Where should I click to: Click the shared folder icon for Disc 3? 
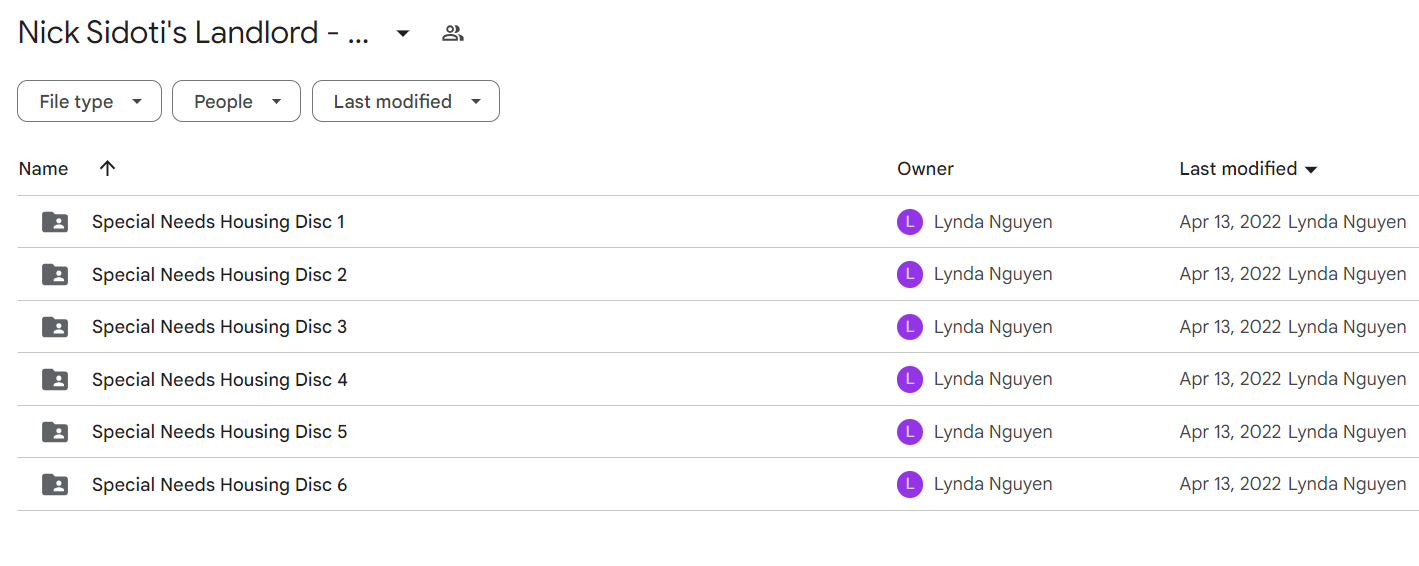tap(55, 327)
